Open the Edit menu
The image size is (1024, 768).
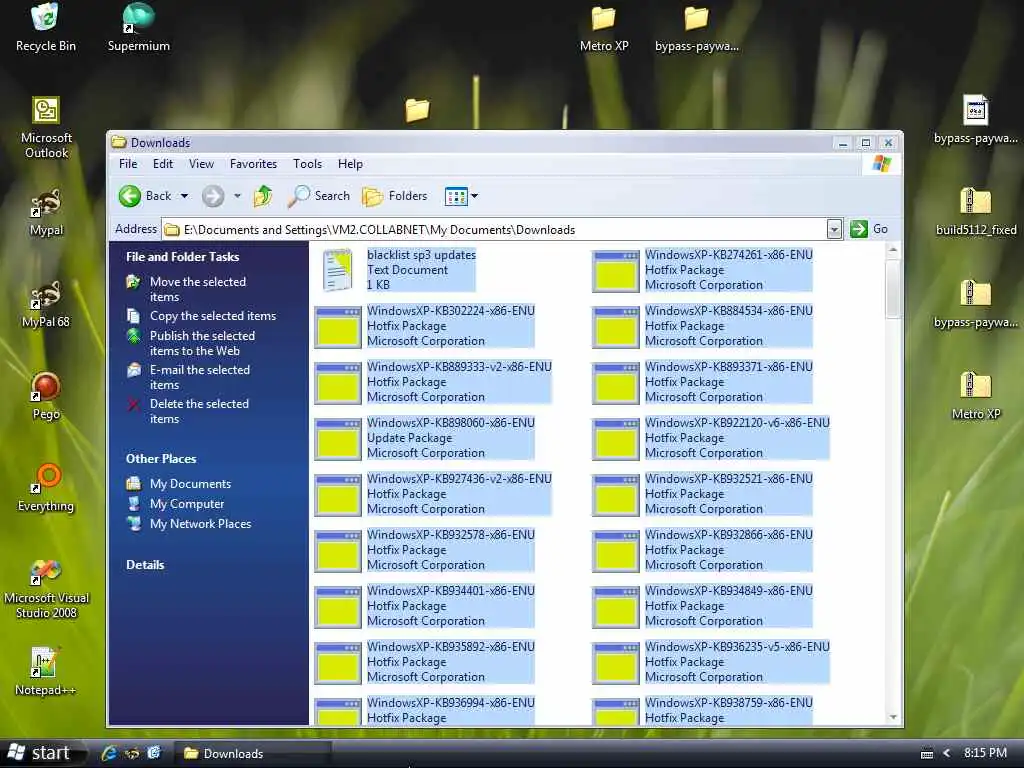pyautogui.click(x=163, y=164)
